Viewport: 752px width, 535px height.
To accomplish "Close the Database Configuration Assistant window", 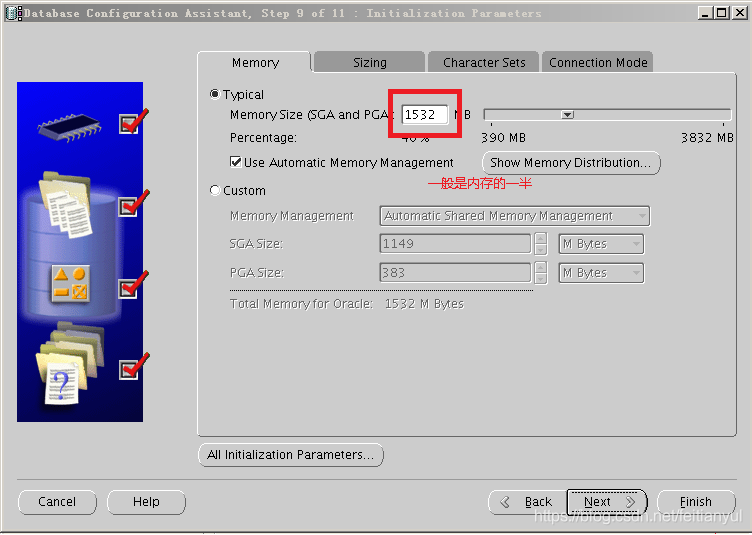I will [739, 13].
